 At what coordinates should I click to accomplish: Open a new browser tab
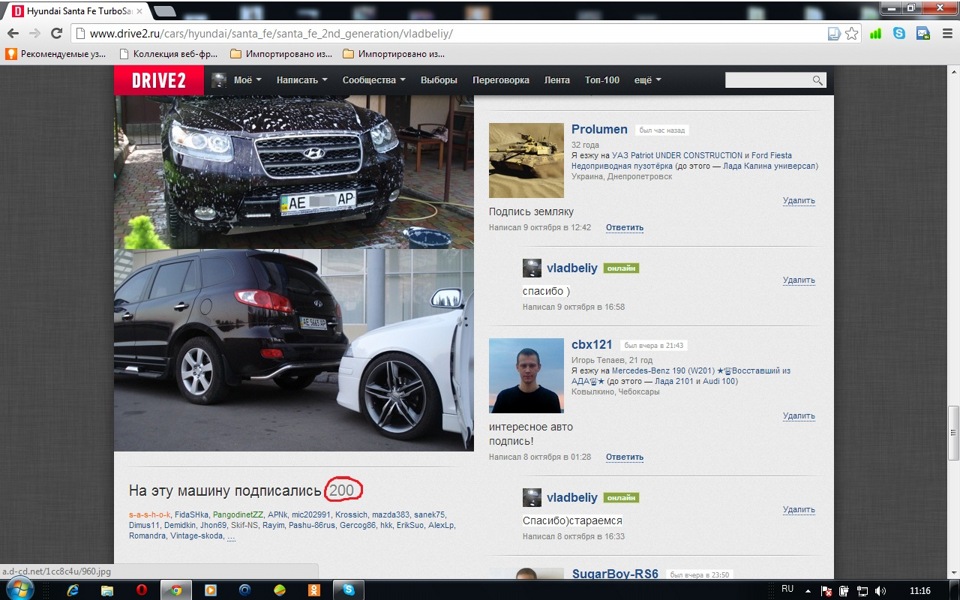164,11
